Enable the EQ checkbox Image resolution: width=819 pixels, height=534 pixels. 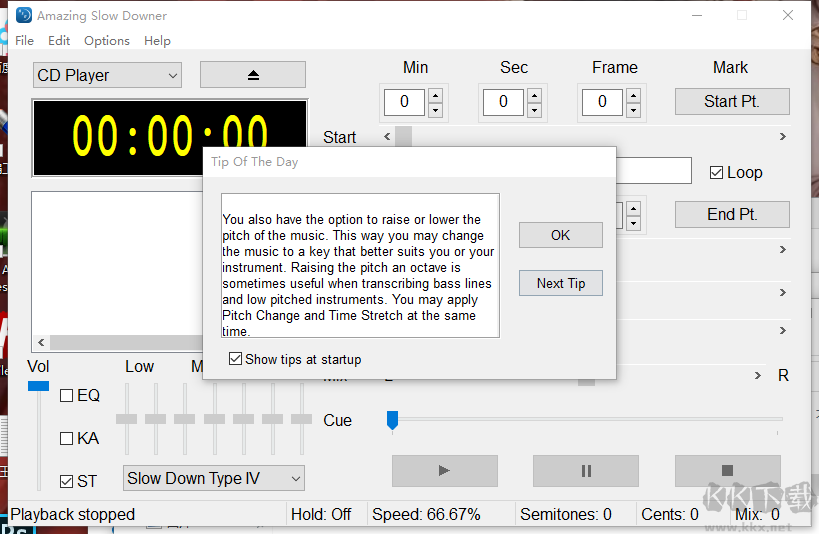coord(67,395)
